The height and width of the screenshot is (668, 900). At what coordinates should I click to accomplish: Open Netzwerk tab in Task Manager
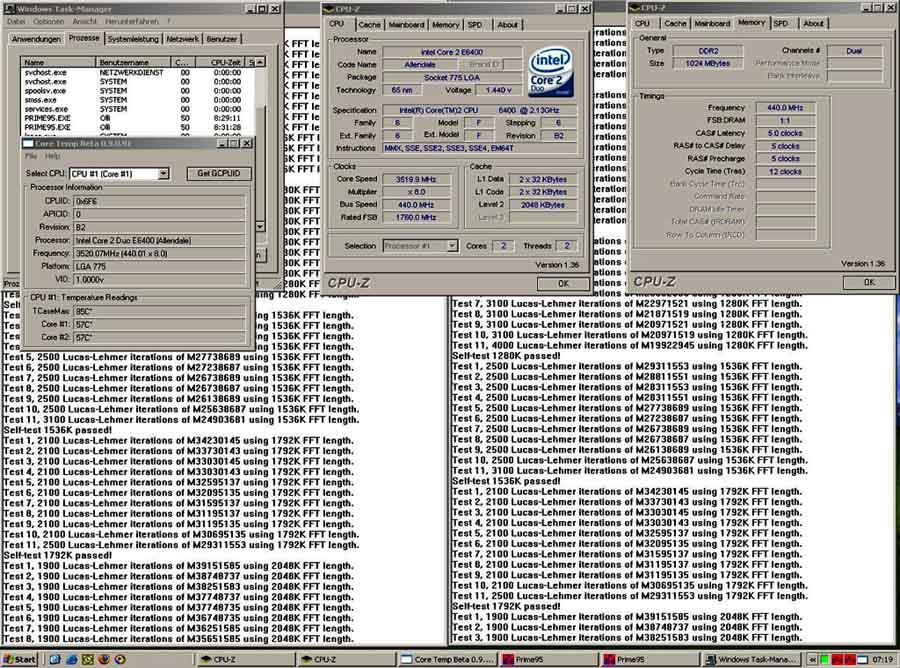[182, 39]
